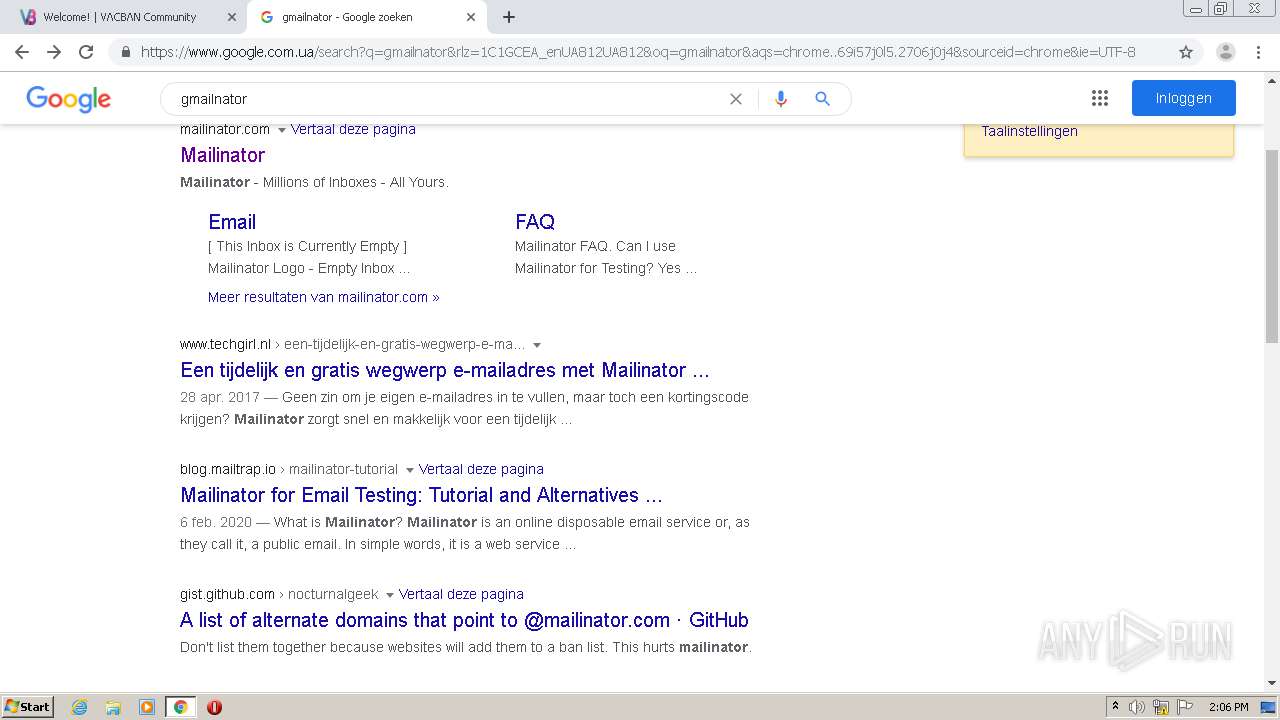Open the Email sitelink
The height and width of the screenshot is (720, 1280).
coord(232,222)
